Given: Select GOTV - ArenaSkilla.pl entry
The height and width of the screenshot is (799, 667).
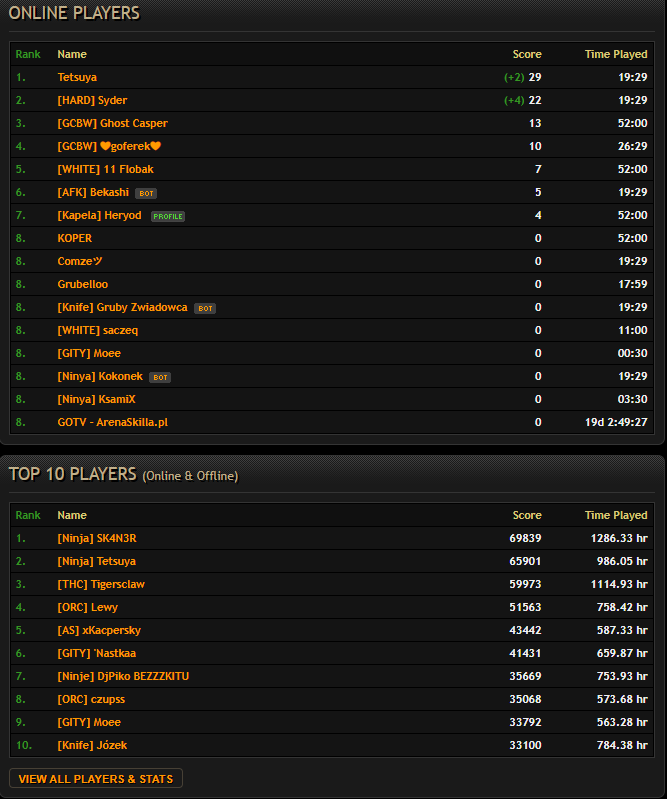Looking at the screenshot, I should (x=113, y=422).
